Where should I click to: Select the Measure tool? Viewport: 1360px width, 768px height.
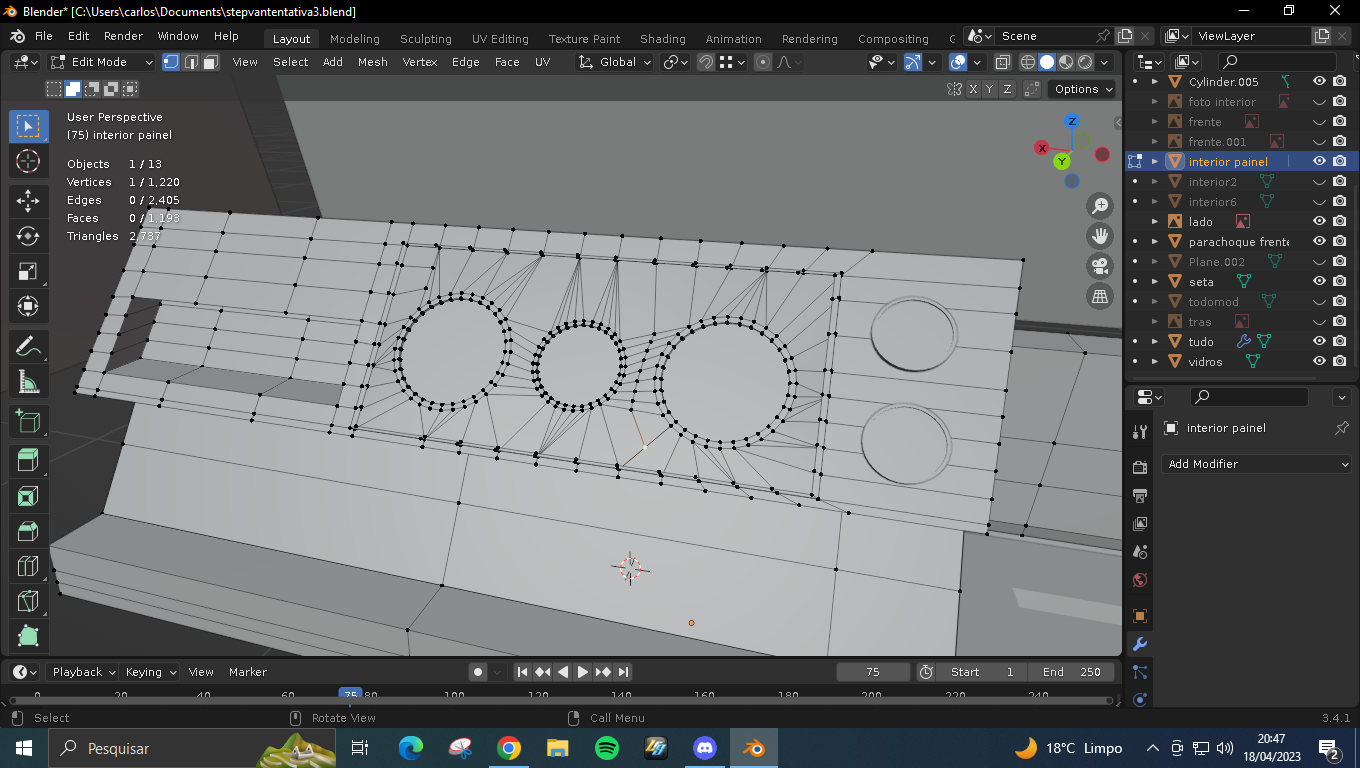[x=28, y=383]
